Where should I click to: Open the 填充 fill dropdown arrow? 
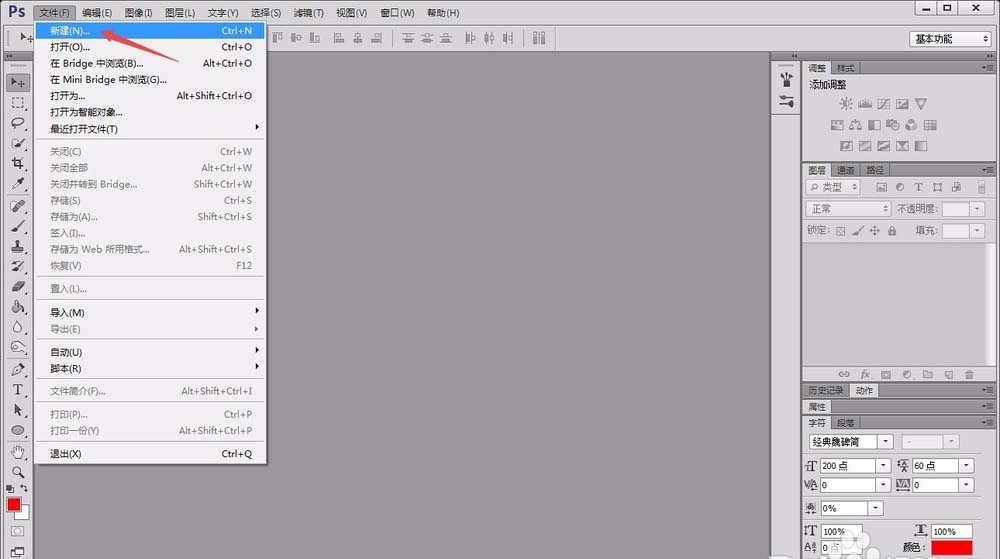[x=977, y=231]
